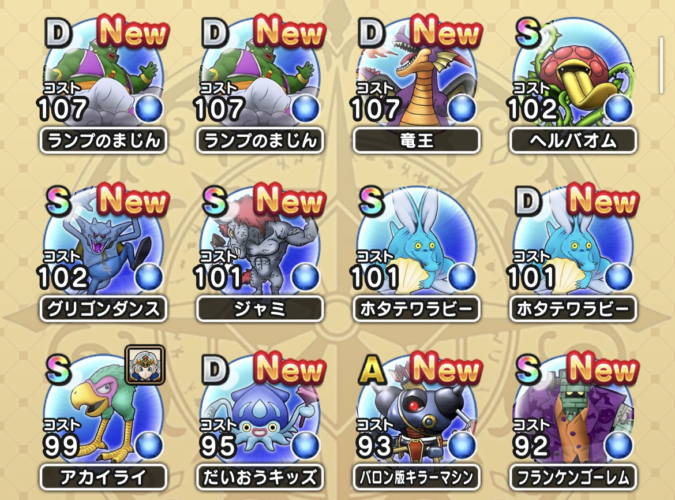Tap the blue orb on ヘルバオム card
This screenshot has width=675, height=500.
pos(618,109)
